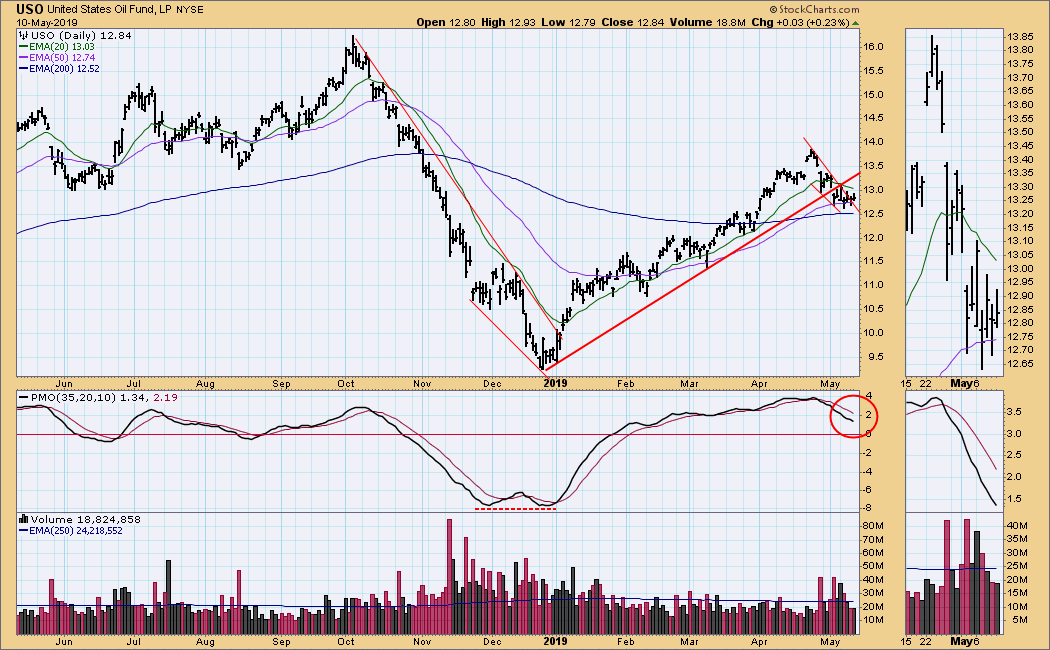Click the 22 date label under zoom volume panel
This screenshot has height=650, width=1050.
[925, 641]
